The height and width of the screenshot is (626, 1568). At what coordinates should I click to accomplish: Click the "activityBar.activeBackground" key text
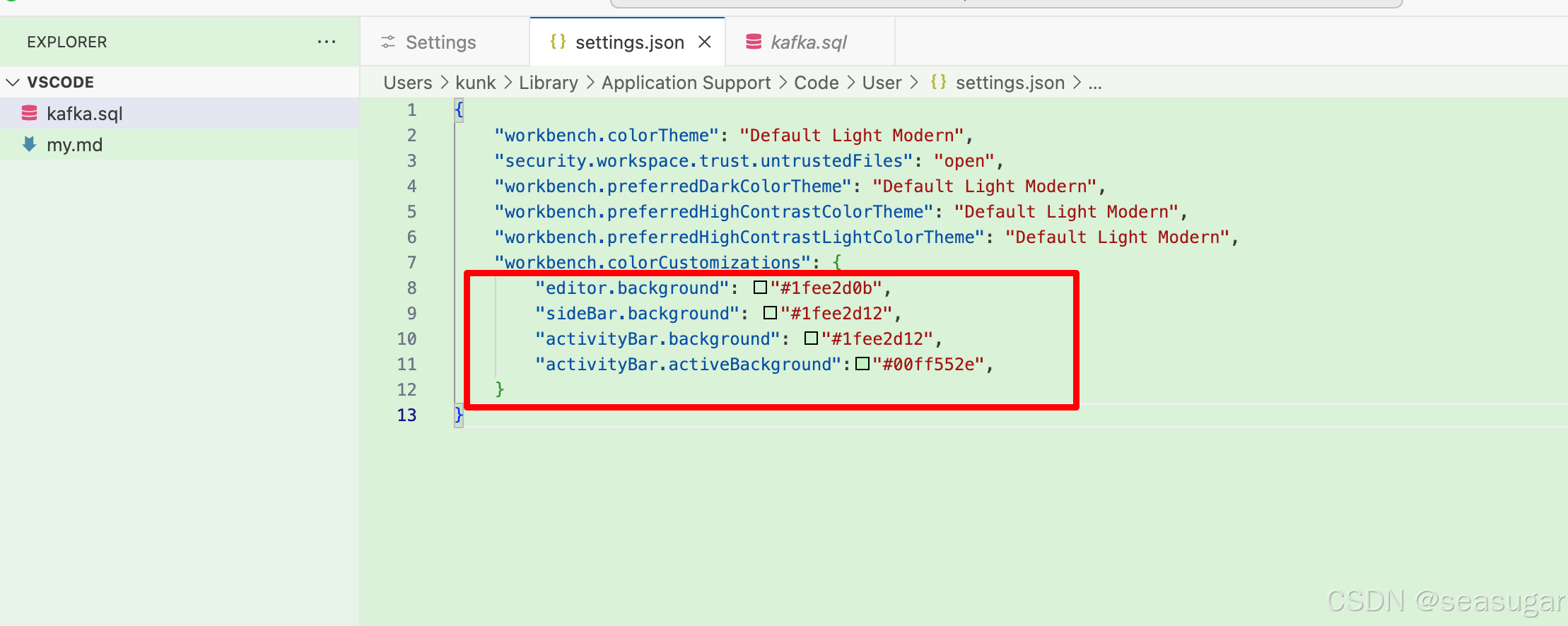click(688, 365)
